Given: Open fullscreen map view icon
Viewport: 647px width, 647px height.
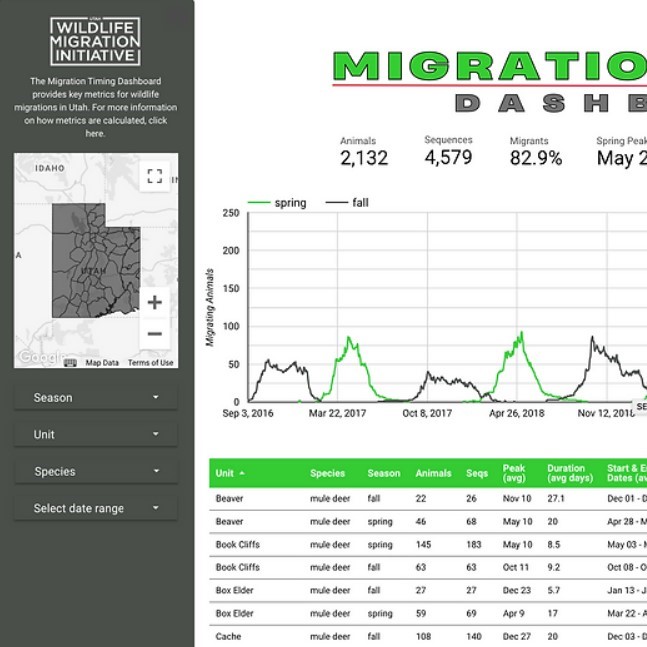Looking at the screenshot, I should (154, 176).
